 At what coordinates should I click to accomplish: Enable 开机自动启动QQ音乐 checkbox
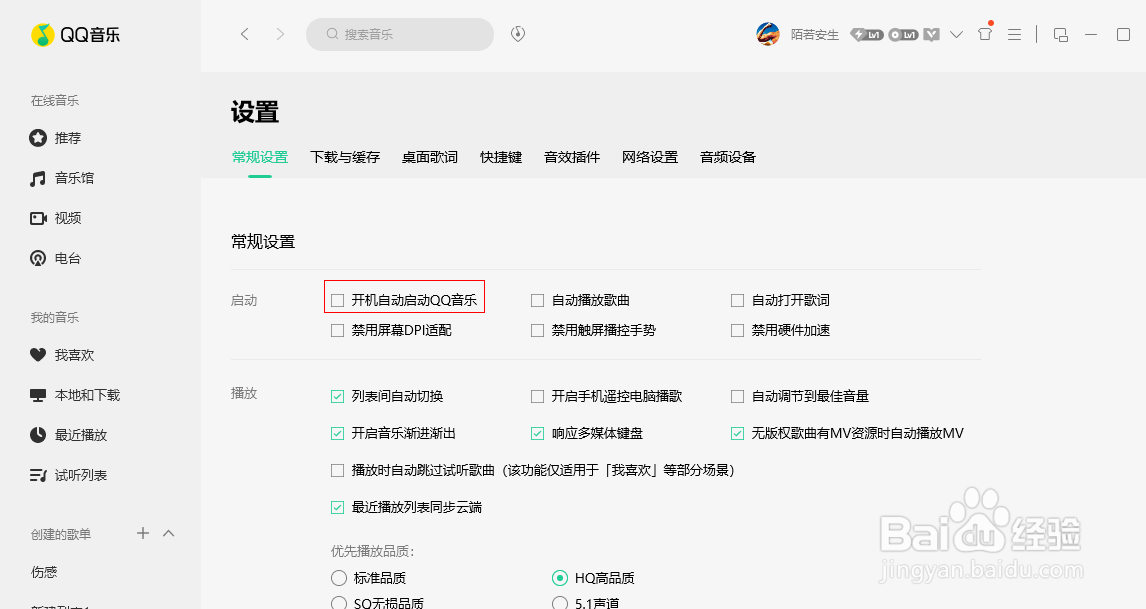[337, 298]
